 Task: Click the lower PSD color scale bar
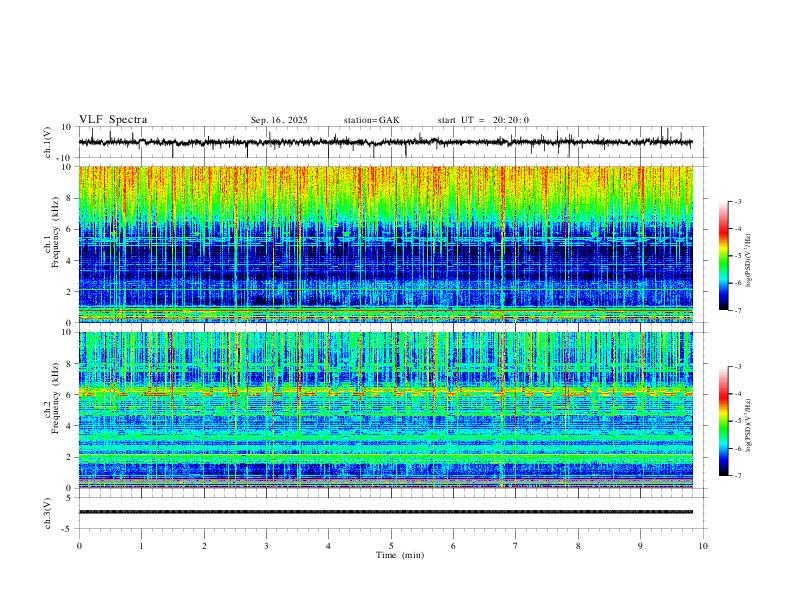coord(723,421)
